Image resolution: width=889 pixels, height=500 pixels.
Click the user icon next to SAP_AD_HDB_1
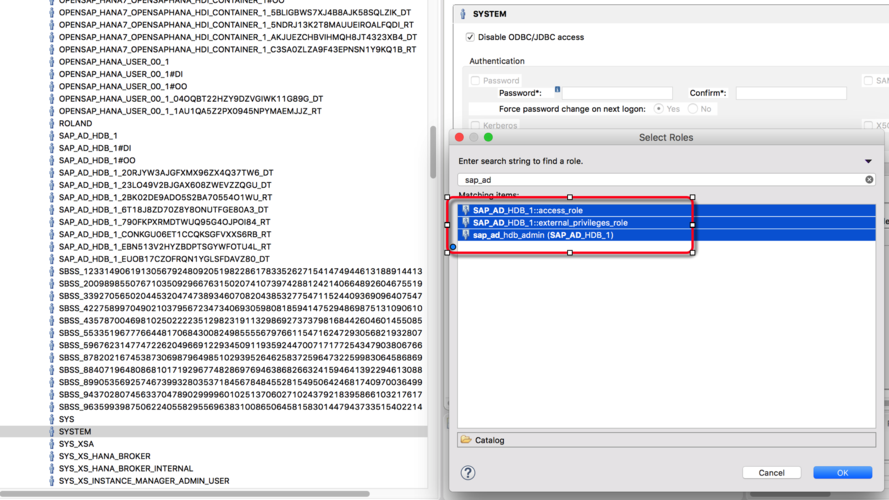click(52, 135)
